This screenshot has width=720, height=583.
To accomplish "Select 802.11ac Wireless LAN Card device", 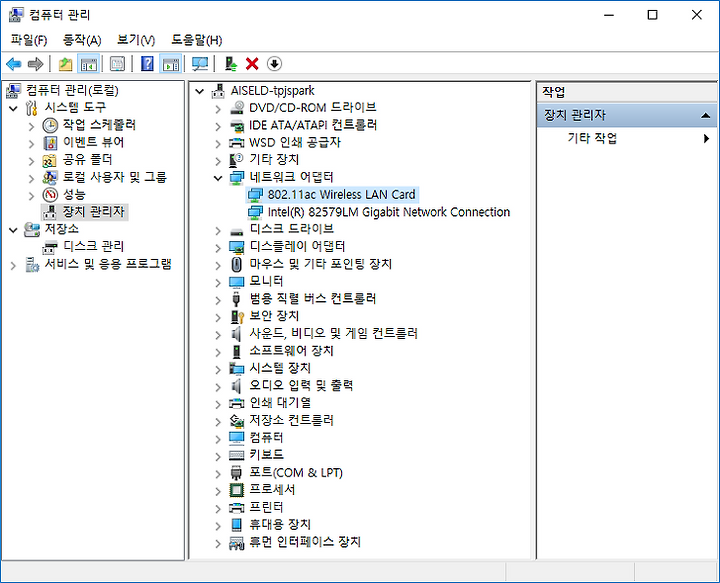I will coord(341,195).
